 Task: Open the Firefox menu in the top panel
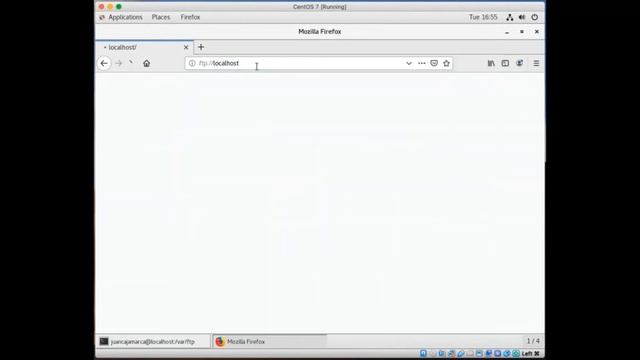pos(190,17)
